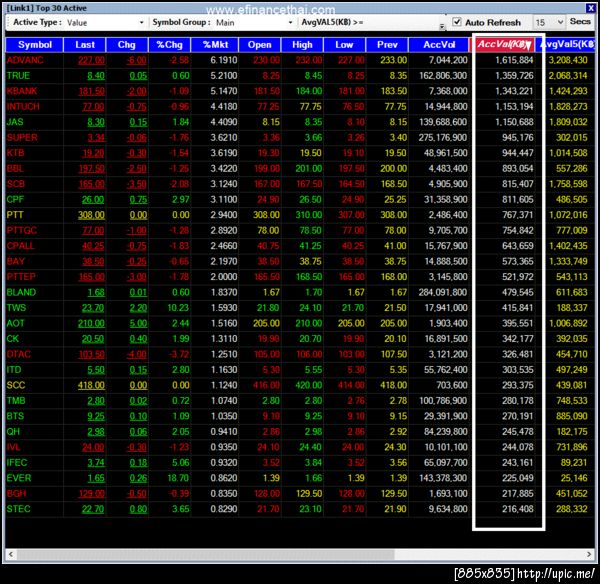The width and height of the screenshot is (600, 584).
Task: Select the AOT symbol
Action: click(15, 323)
